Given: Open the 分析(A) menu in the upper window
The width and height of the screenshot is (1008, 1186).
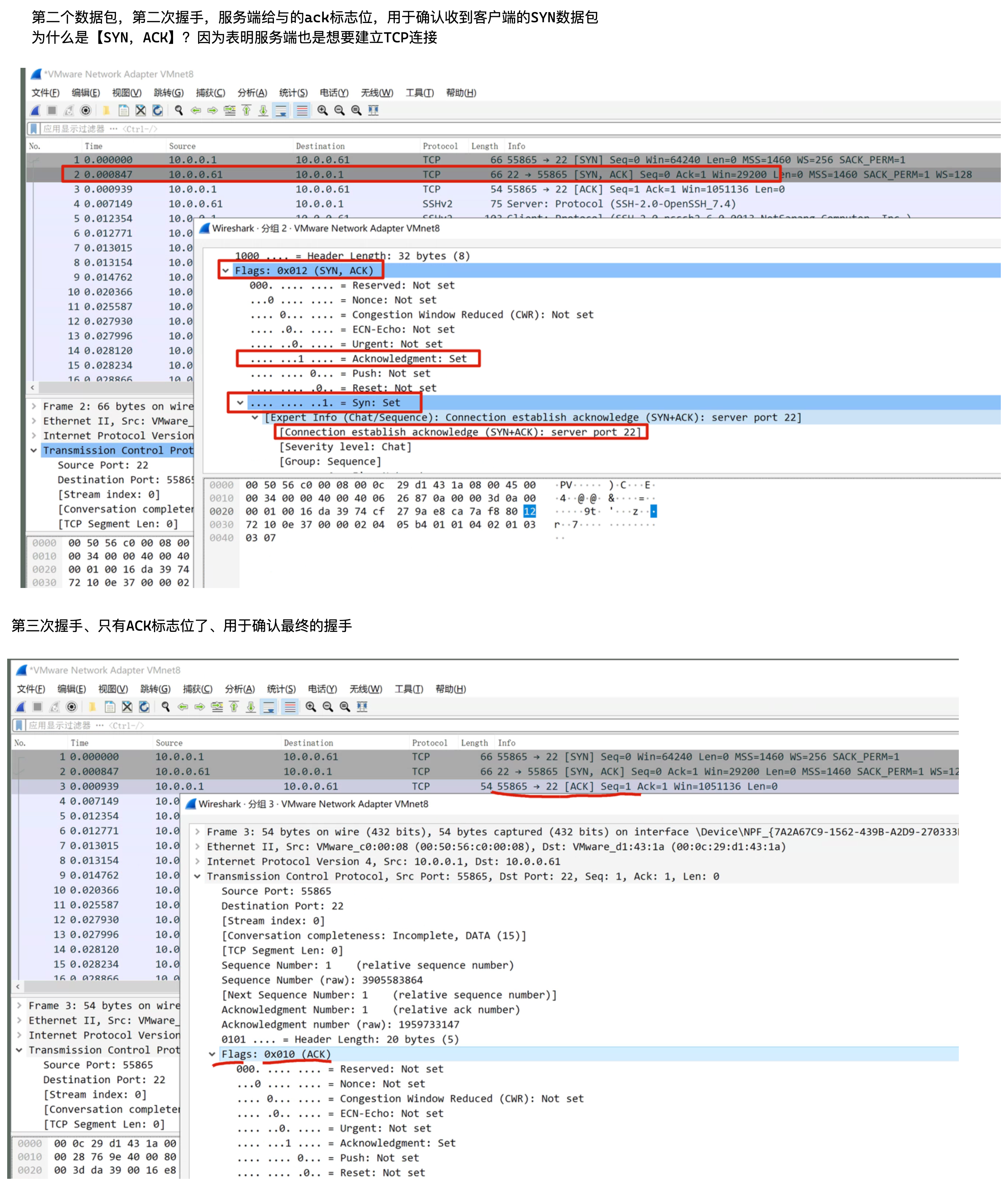Looking at the screenshot, I should coord(252,93).
